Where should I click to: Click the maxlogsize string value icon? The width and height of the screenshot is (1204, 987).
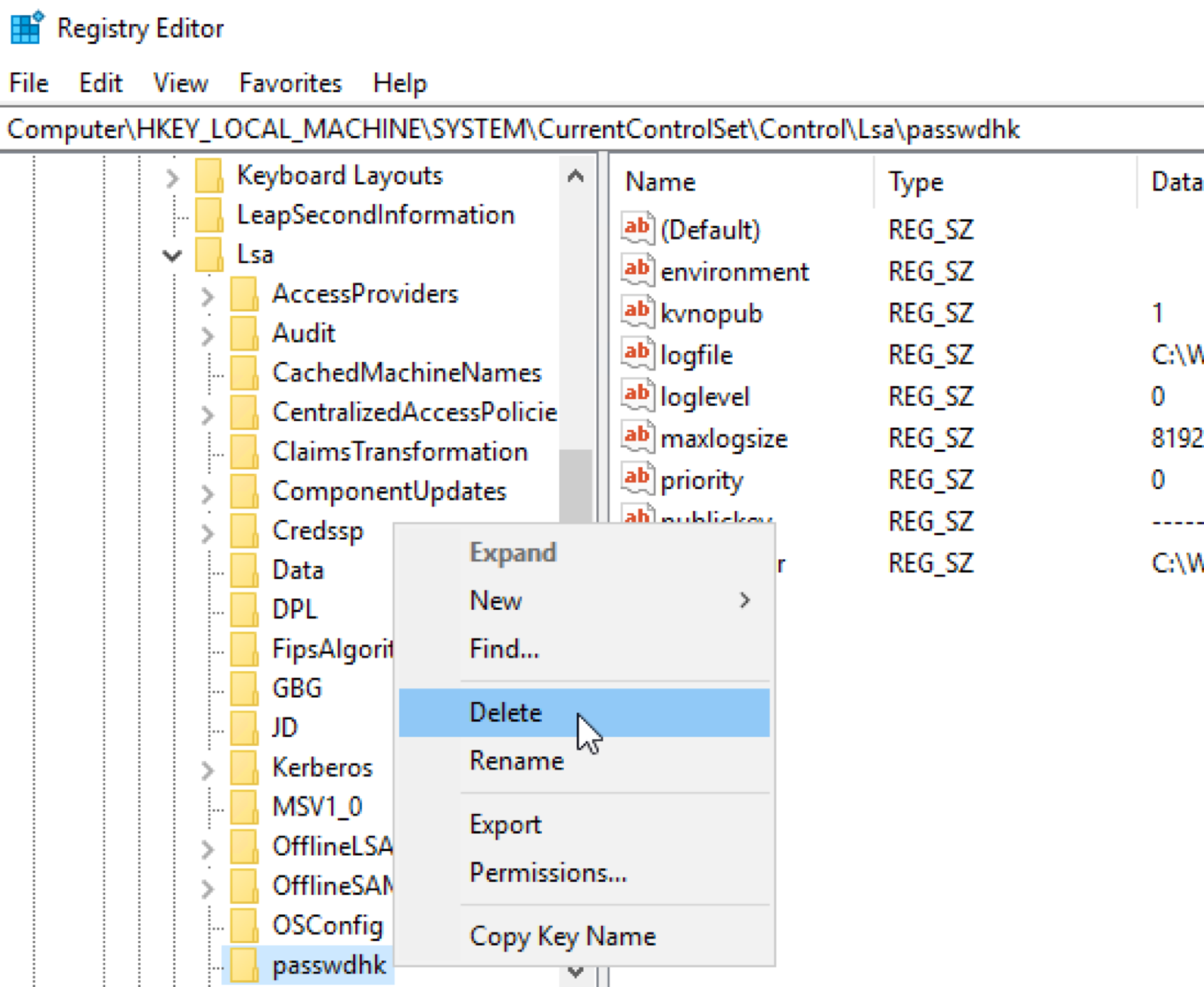point(636,436)
